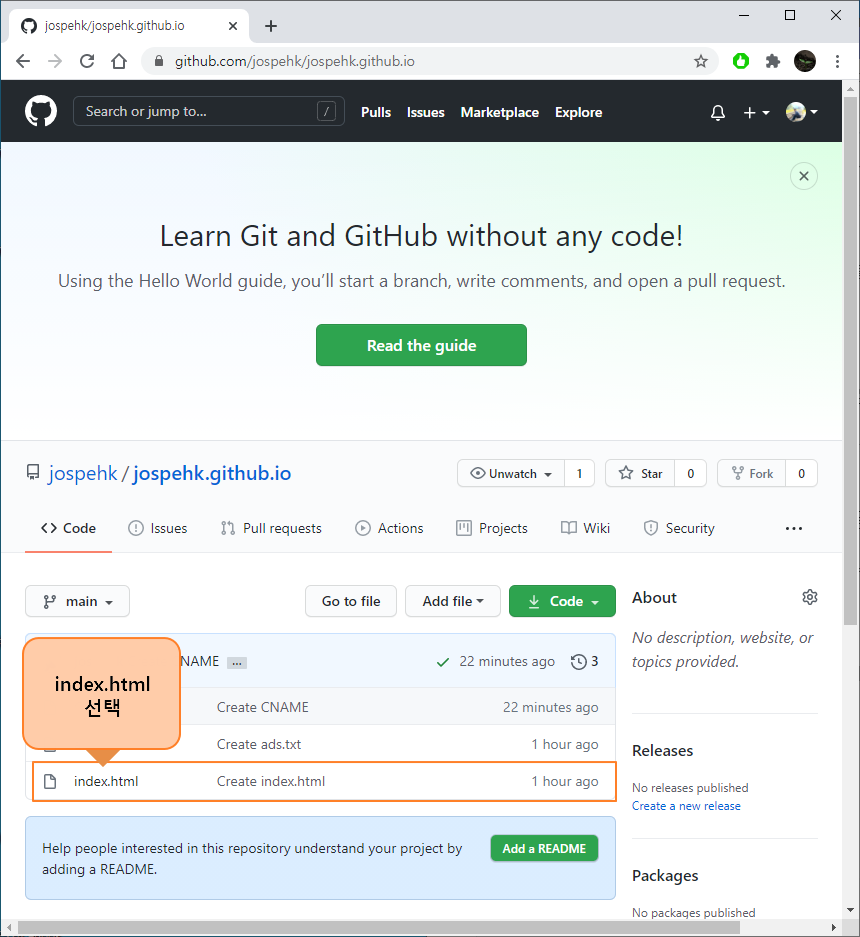Open the Unwatch notifications dropdown
The width and height of the screenshot is (860, 937).
[x=511, y=473]
